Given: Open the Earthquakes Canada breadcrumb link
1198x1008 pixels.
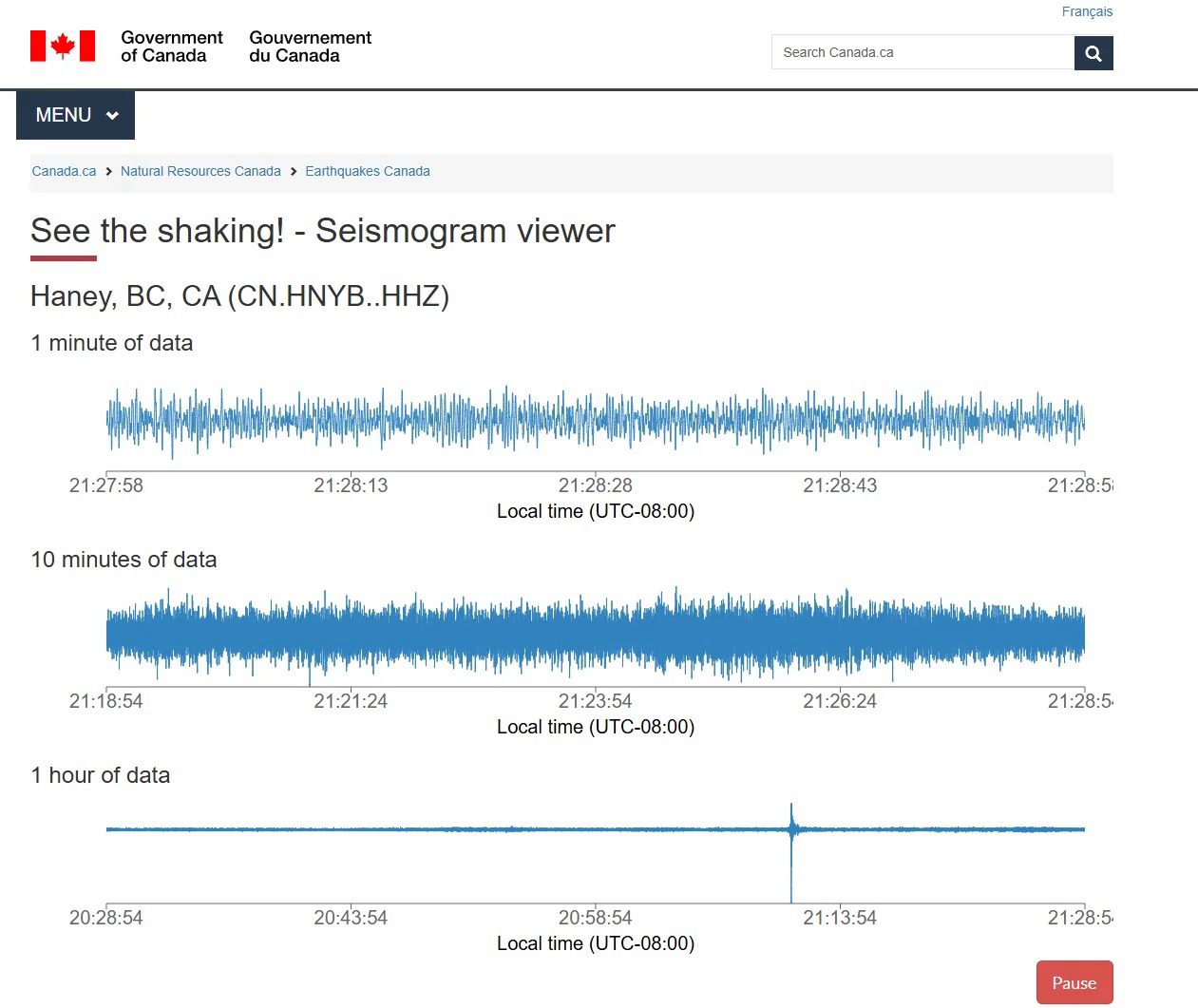Looking at the screenshot, I should 368,172.
